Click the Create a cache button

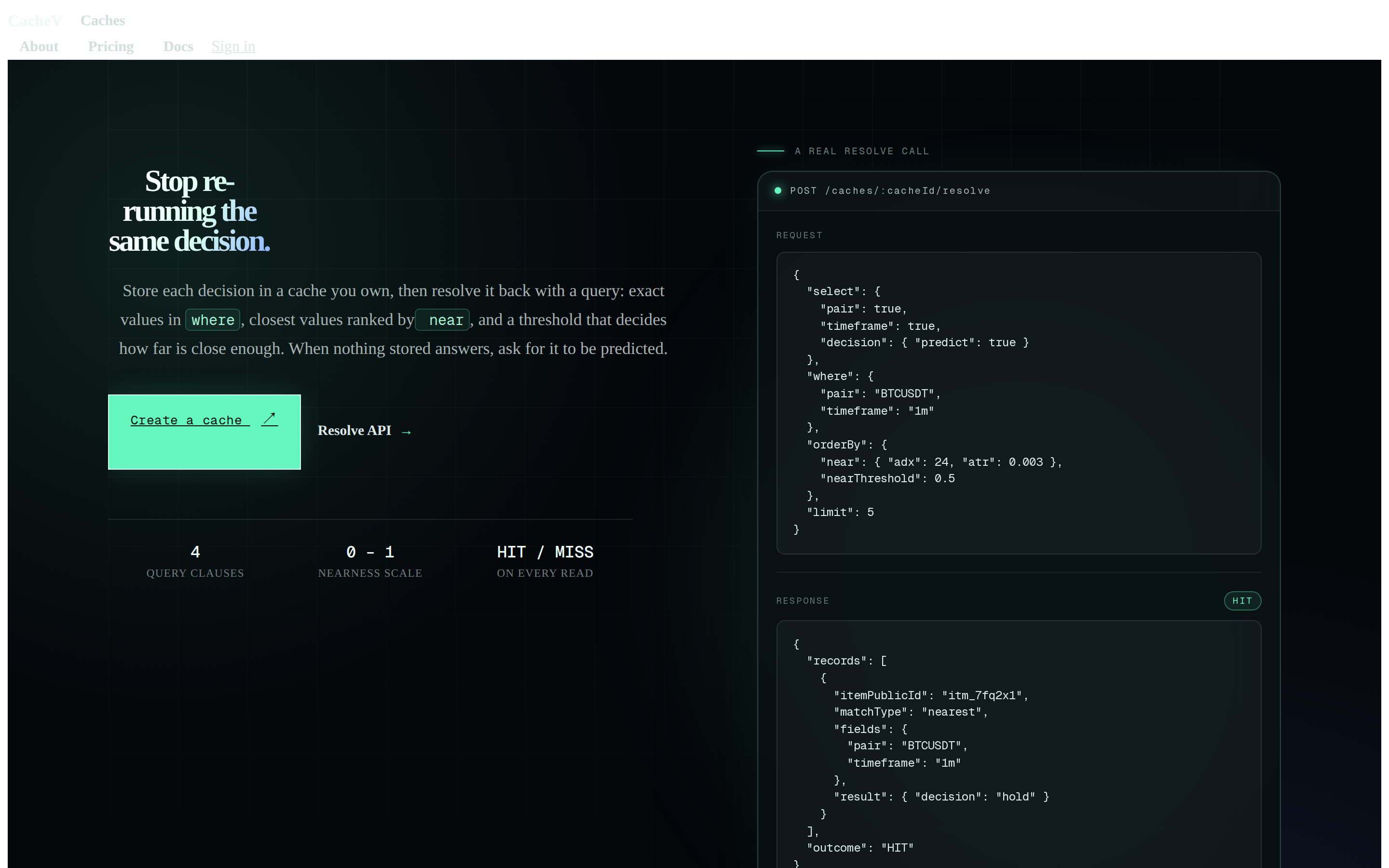click(x=204, y=432)
